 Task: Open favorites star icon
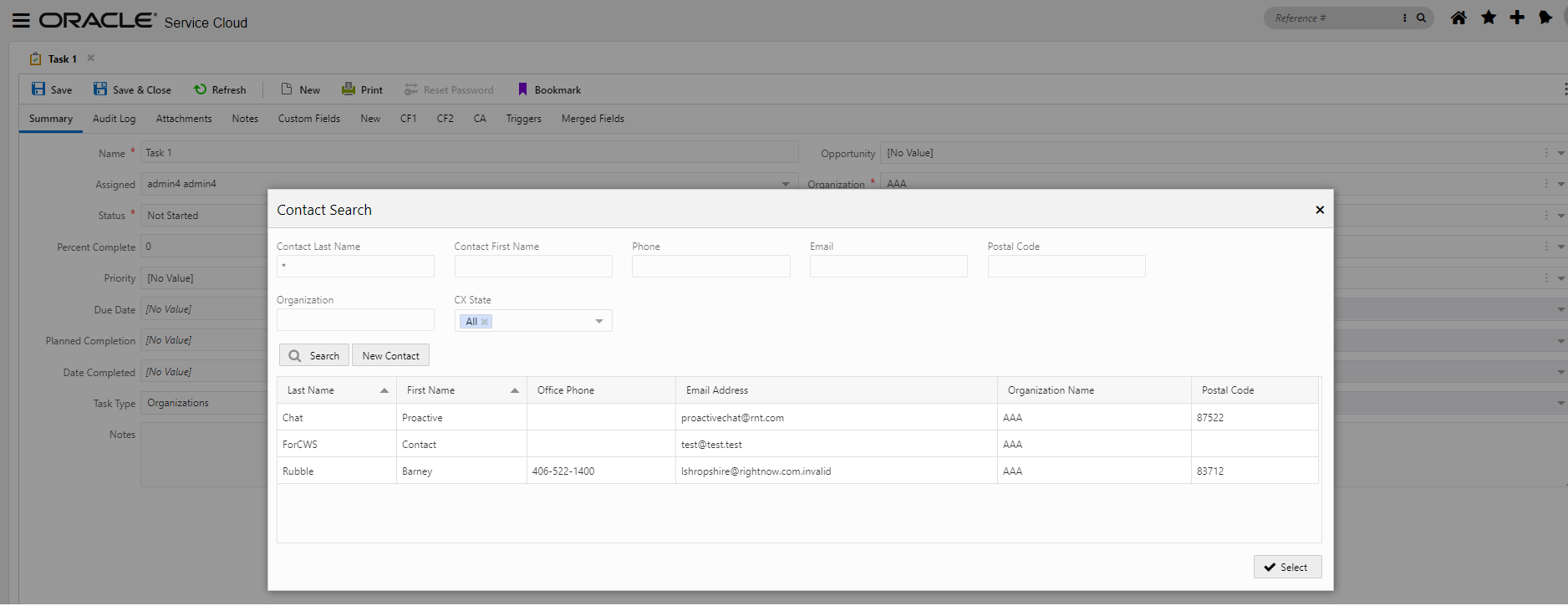pos(1489,18)
